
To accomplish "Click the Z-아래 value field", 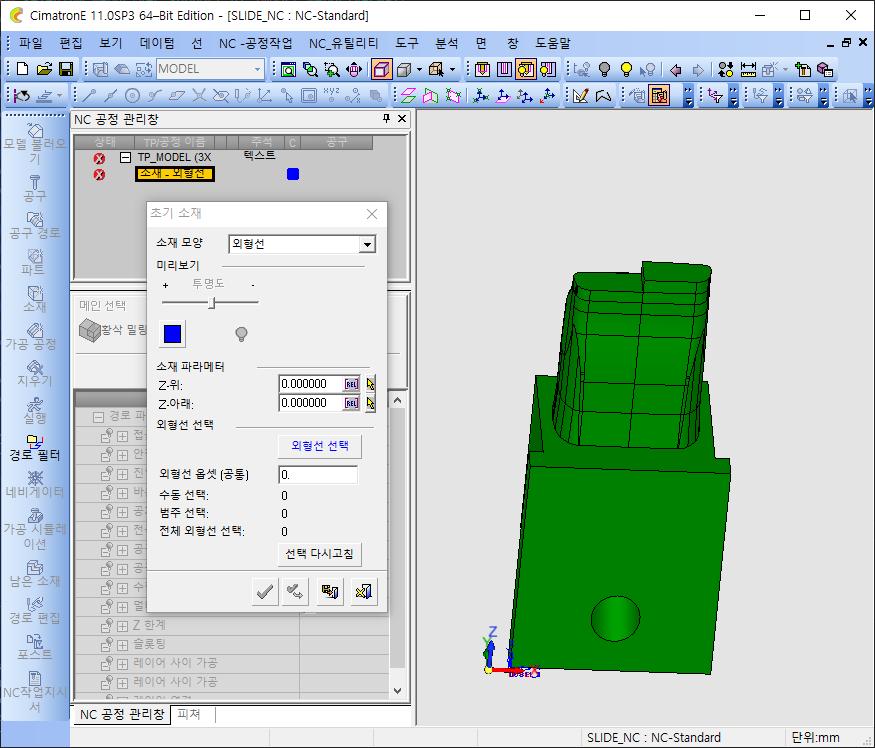I will point(310,403).
